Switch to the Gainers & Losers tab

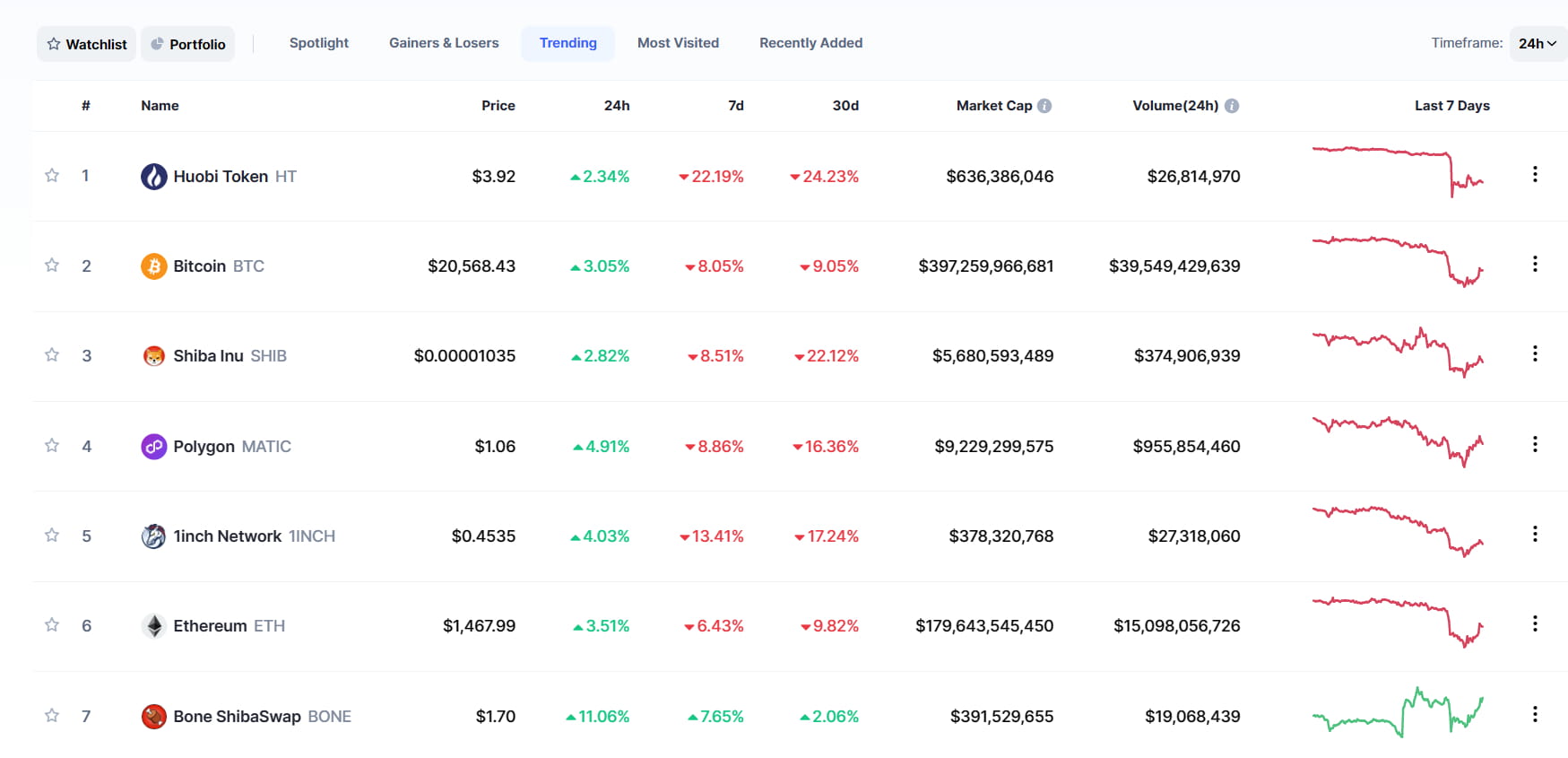(444, 43)
